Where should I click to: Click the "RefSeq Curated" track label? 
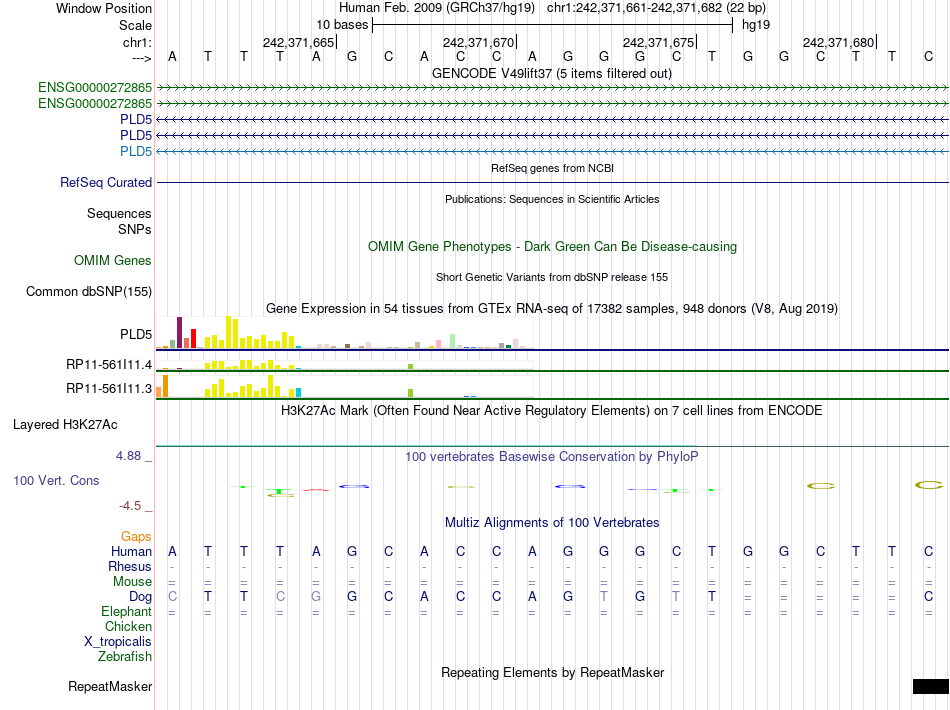[x=106, y=182]
